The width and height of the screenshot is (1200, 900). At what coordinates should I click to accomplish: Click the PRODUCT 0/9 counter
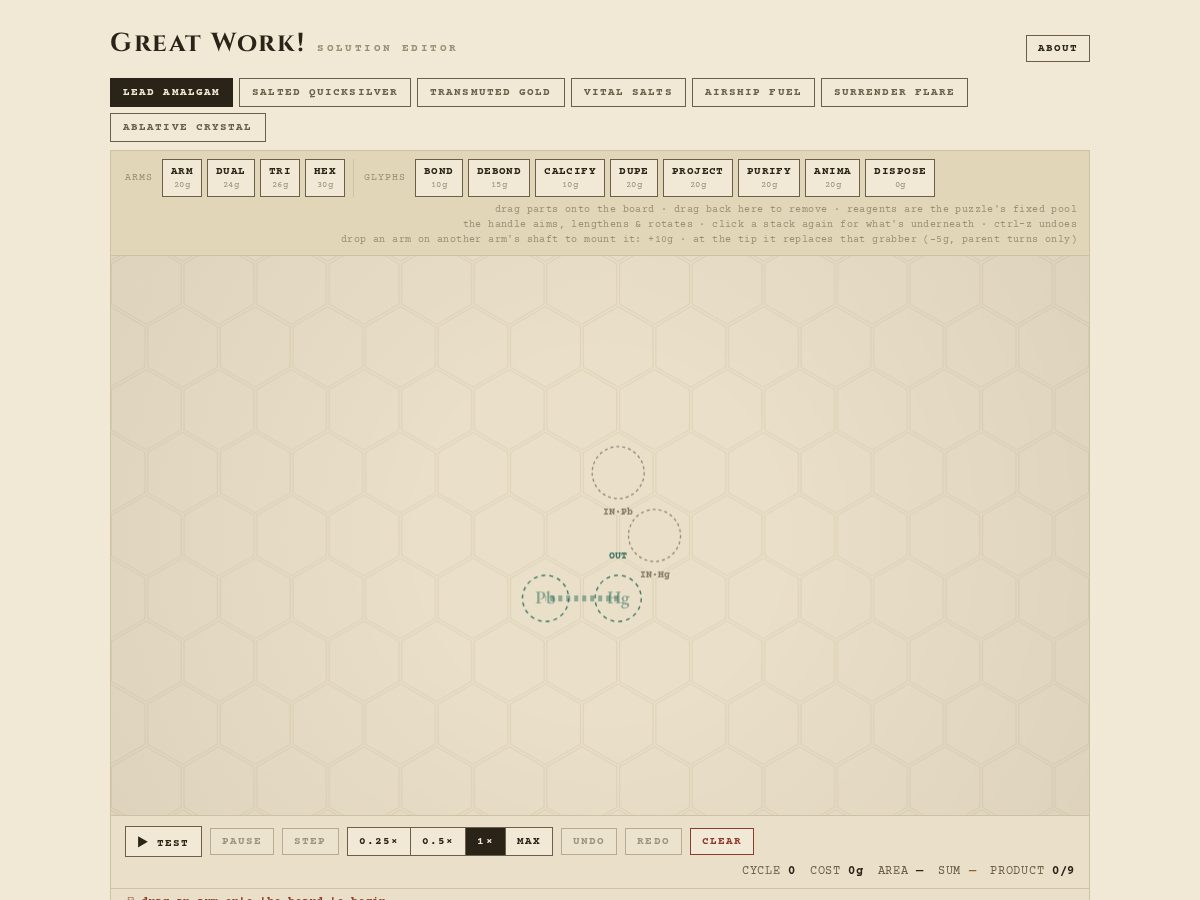point(1032,871)
